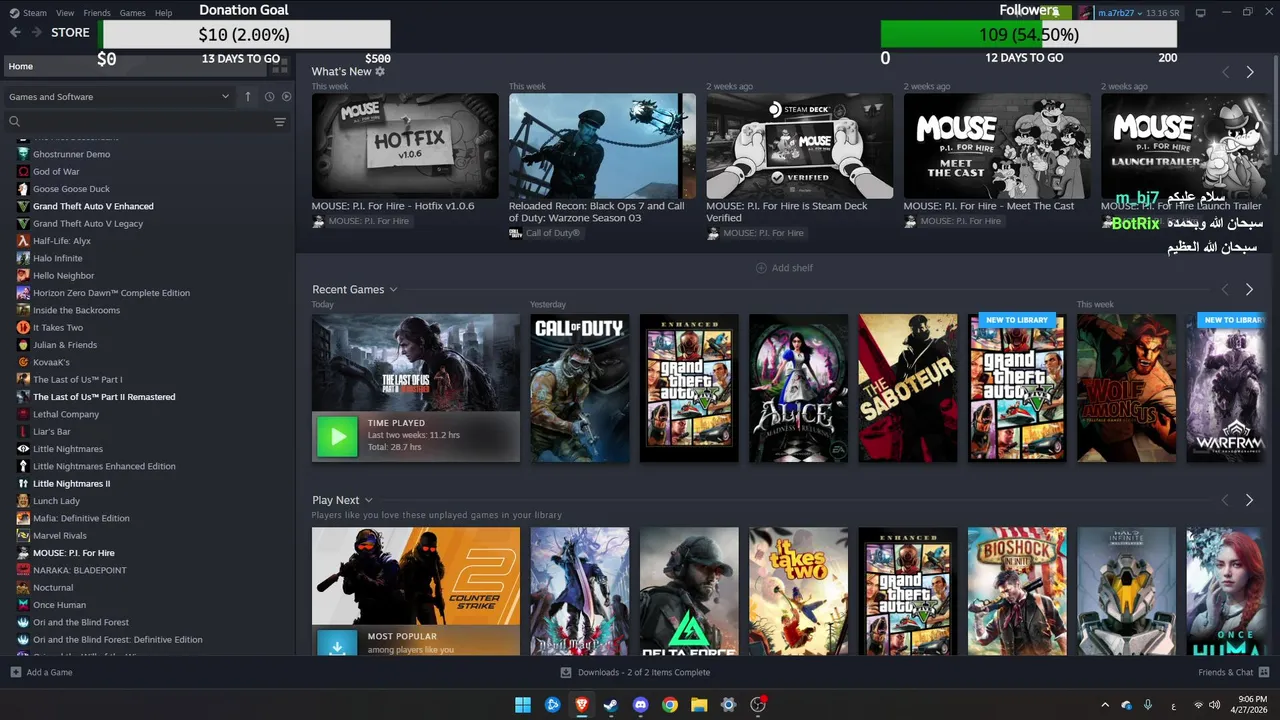Open The Saboteur game cover
Screen dimensions: 1280x720
[907, 388]
